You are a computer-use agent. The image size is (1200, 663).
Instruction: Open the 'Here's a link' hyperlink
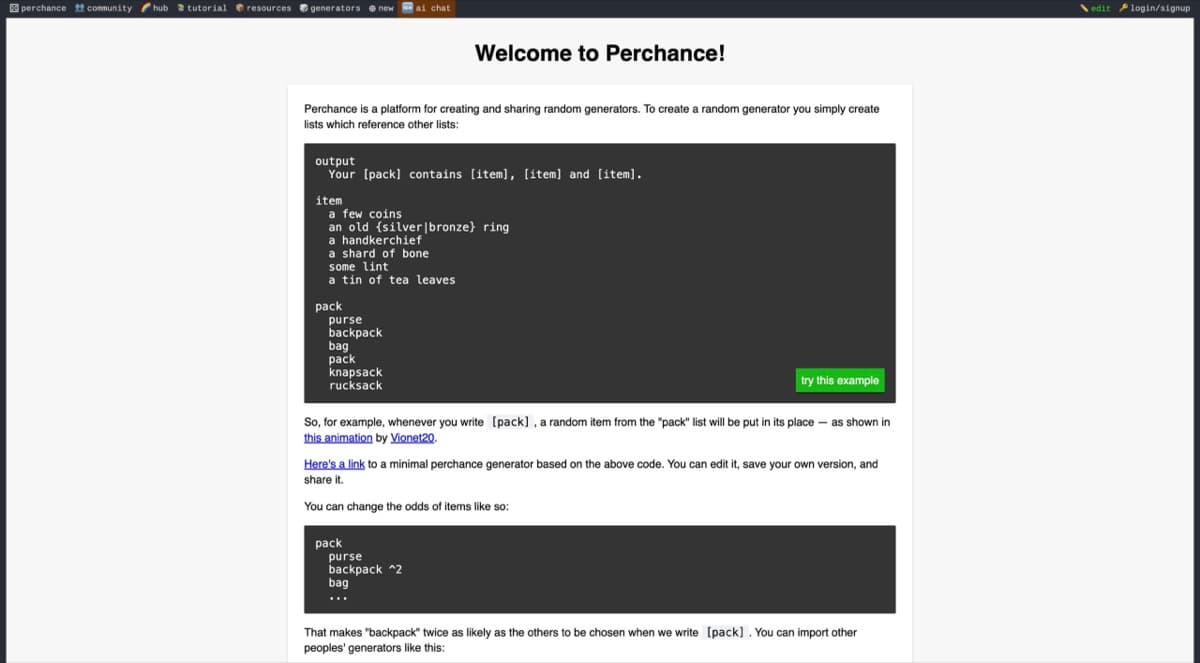[334, 464]
